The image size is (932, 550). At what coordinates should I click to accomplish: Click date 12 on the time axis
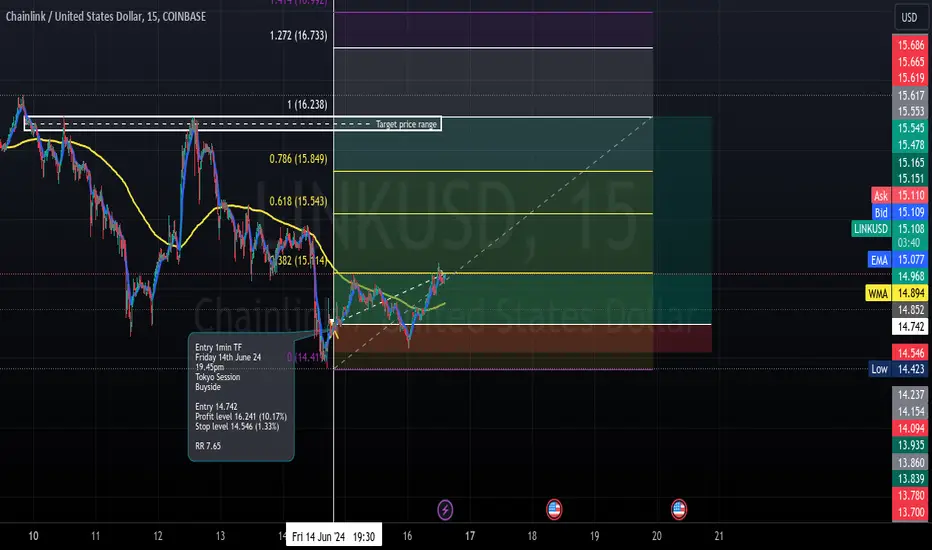point(158,536)
